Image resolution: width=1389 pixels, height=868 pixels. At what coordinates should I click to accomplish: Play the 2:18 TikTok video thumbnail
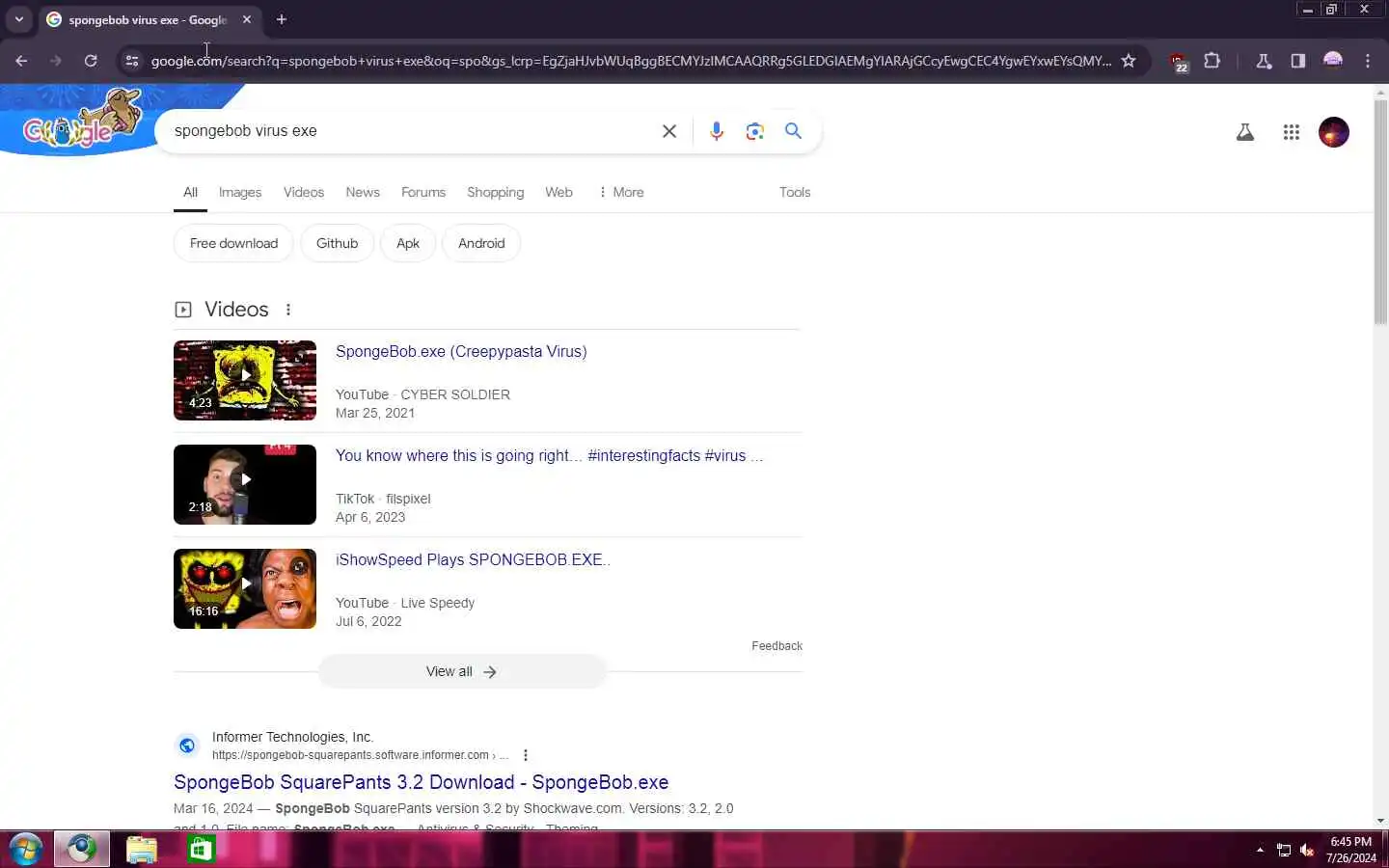click(x=245, y=484)
